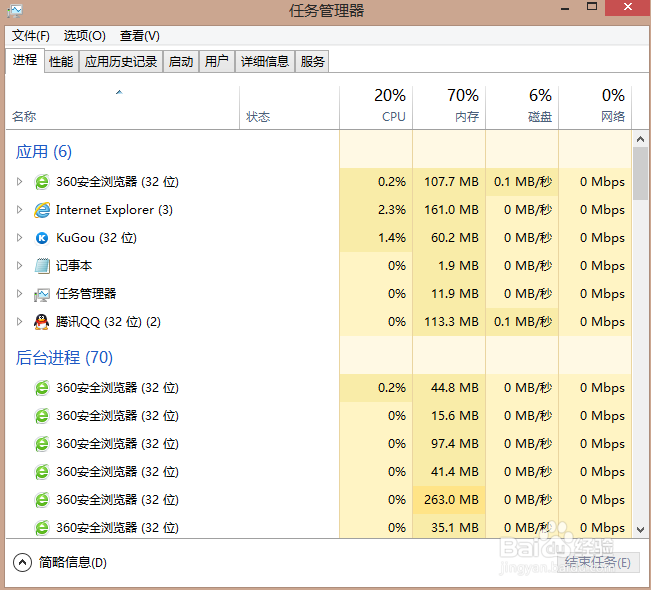
Task: Minimize the 任务管理器 window
Action: [565, 7]
